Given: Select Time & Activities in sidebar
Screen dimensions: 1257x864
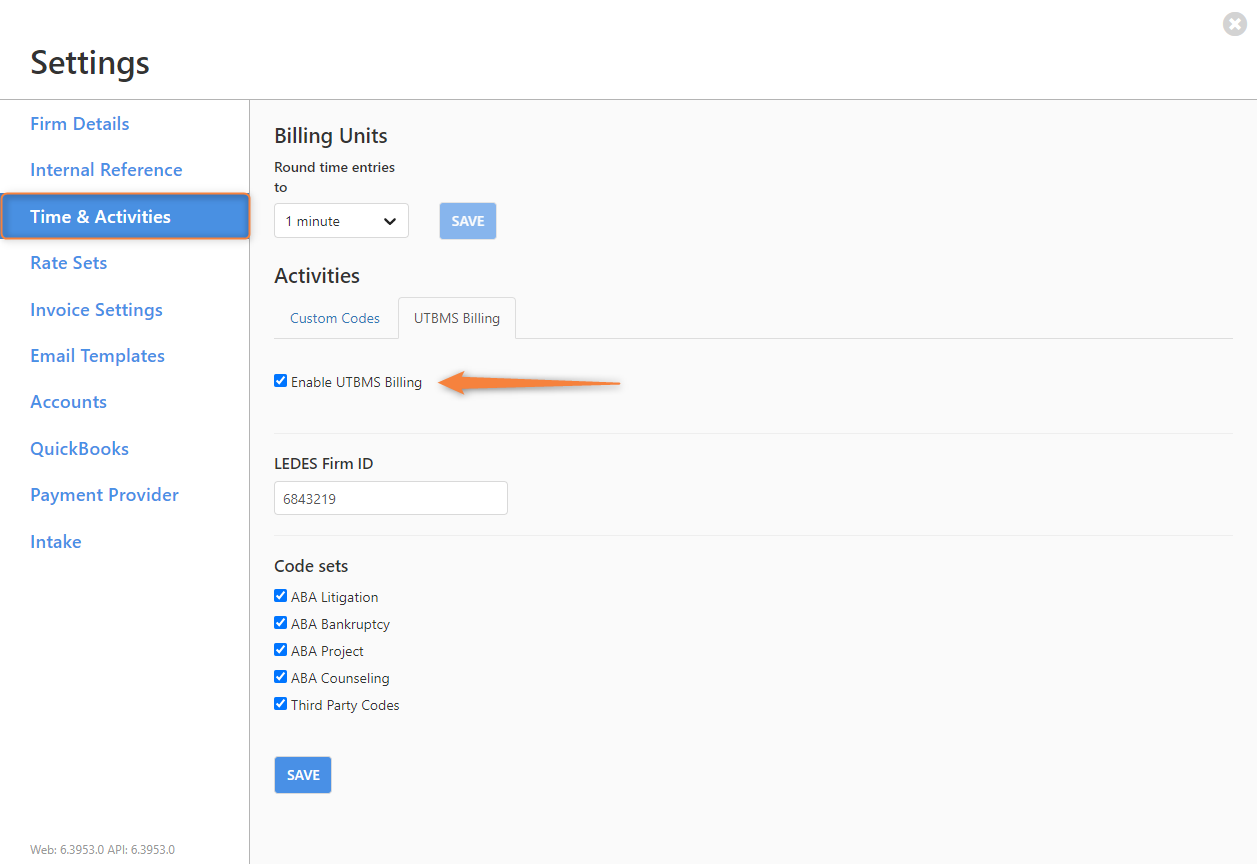Looking at the screenshot, I should (x=100, y=216).
